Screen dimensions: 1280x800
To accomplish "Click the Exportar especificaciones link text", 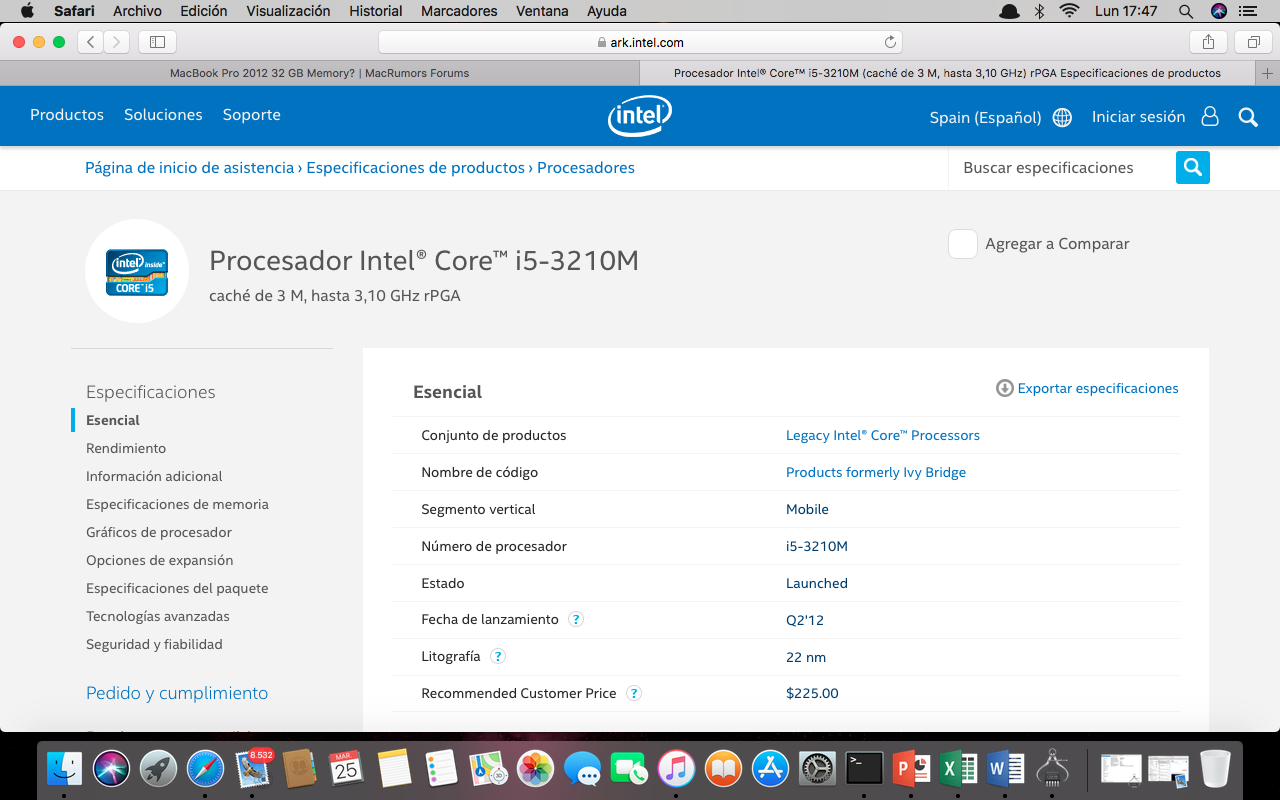I will click(x=1098, y=388).
